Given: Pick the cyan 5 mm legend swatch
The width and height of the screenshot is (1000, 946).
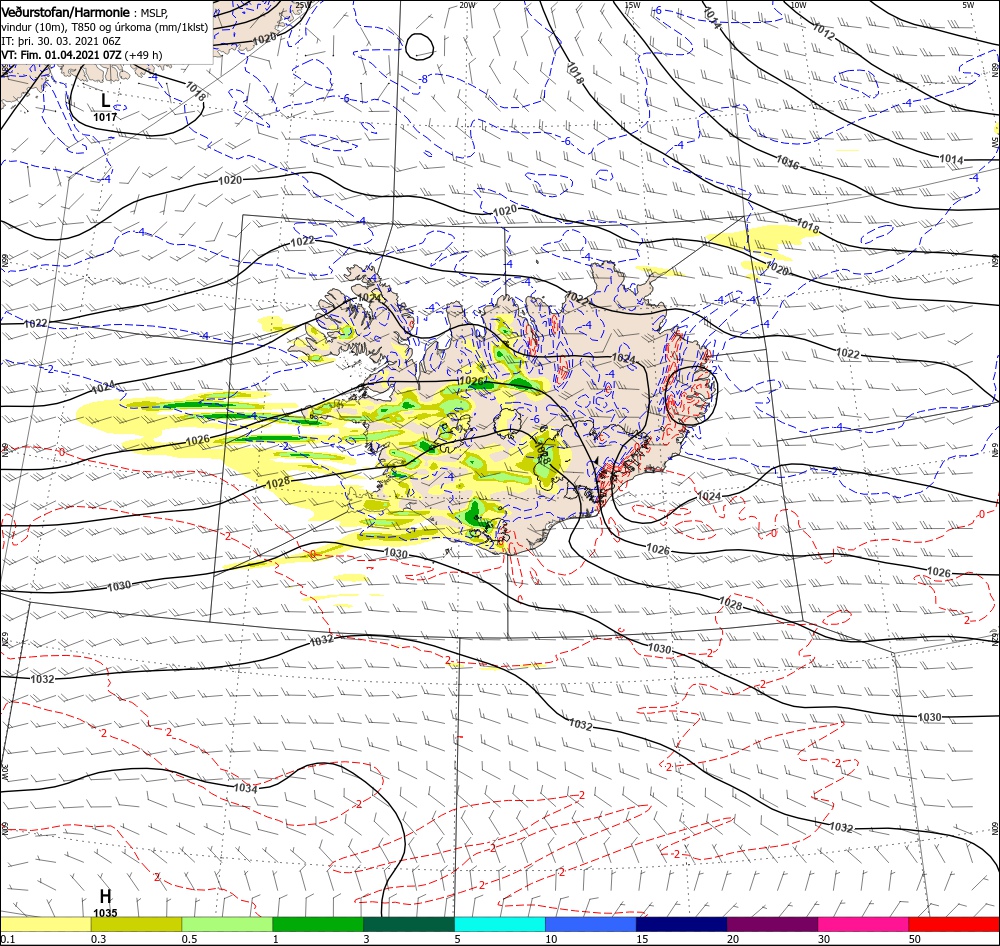Looking at the screenshot, I should tap(500, 924).
